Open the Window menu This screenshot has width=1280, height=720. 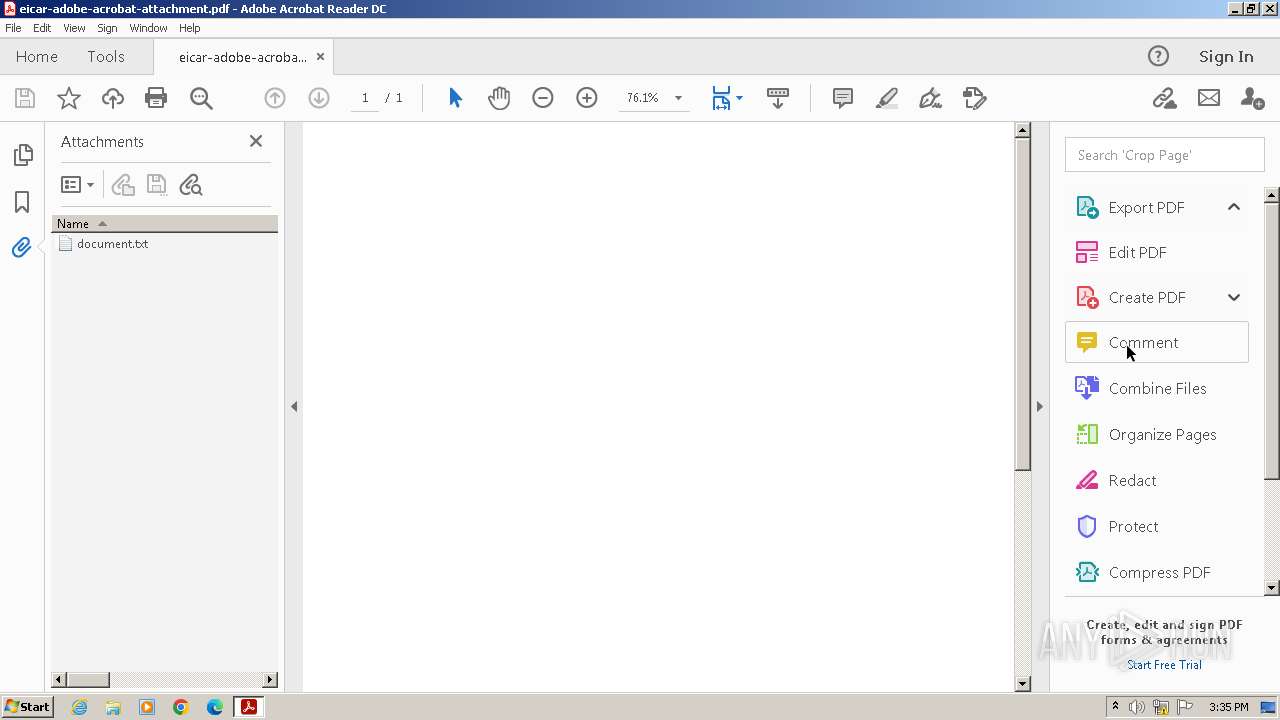pos(148,28)
